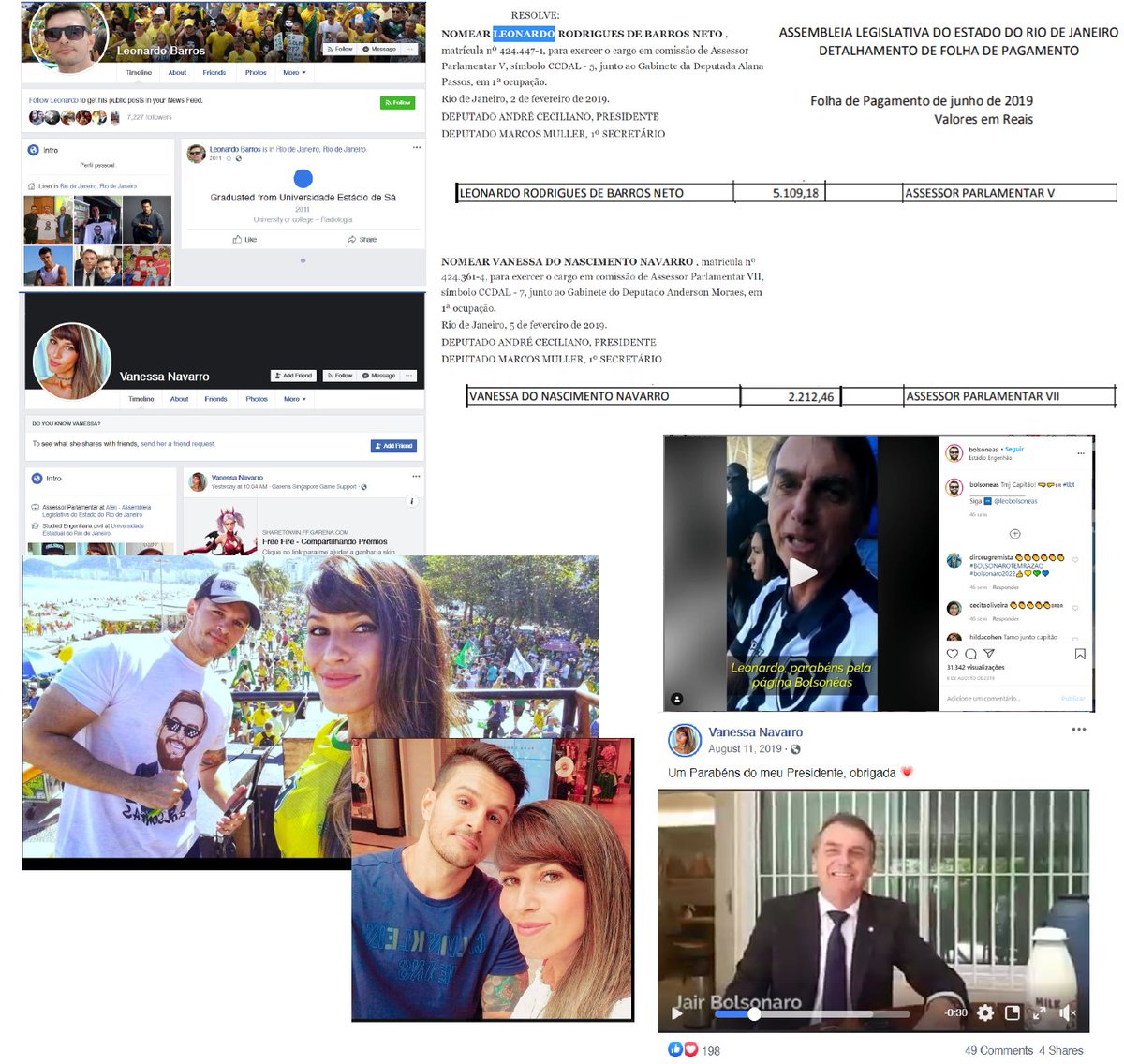Like the Universidade Estácio de Sá post
Viewport: 1124px width, 1064px height.
[244, 240]
